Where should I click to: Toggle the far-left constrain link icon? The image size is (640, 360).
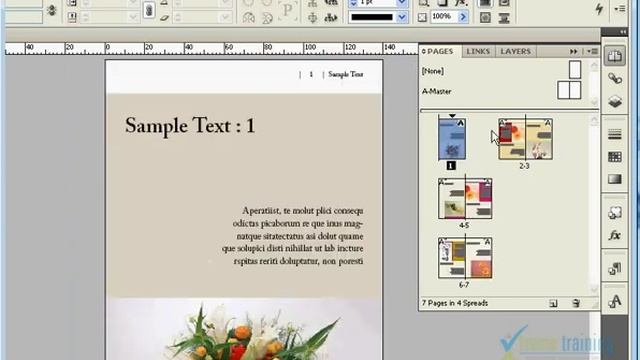51,10
